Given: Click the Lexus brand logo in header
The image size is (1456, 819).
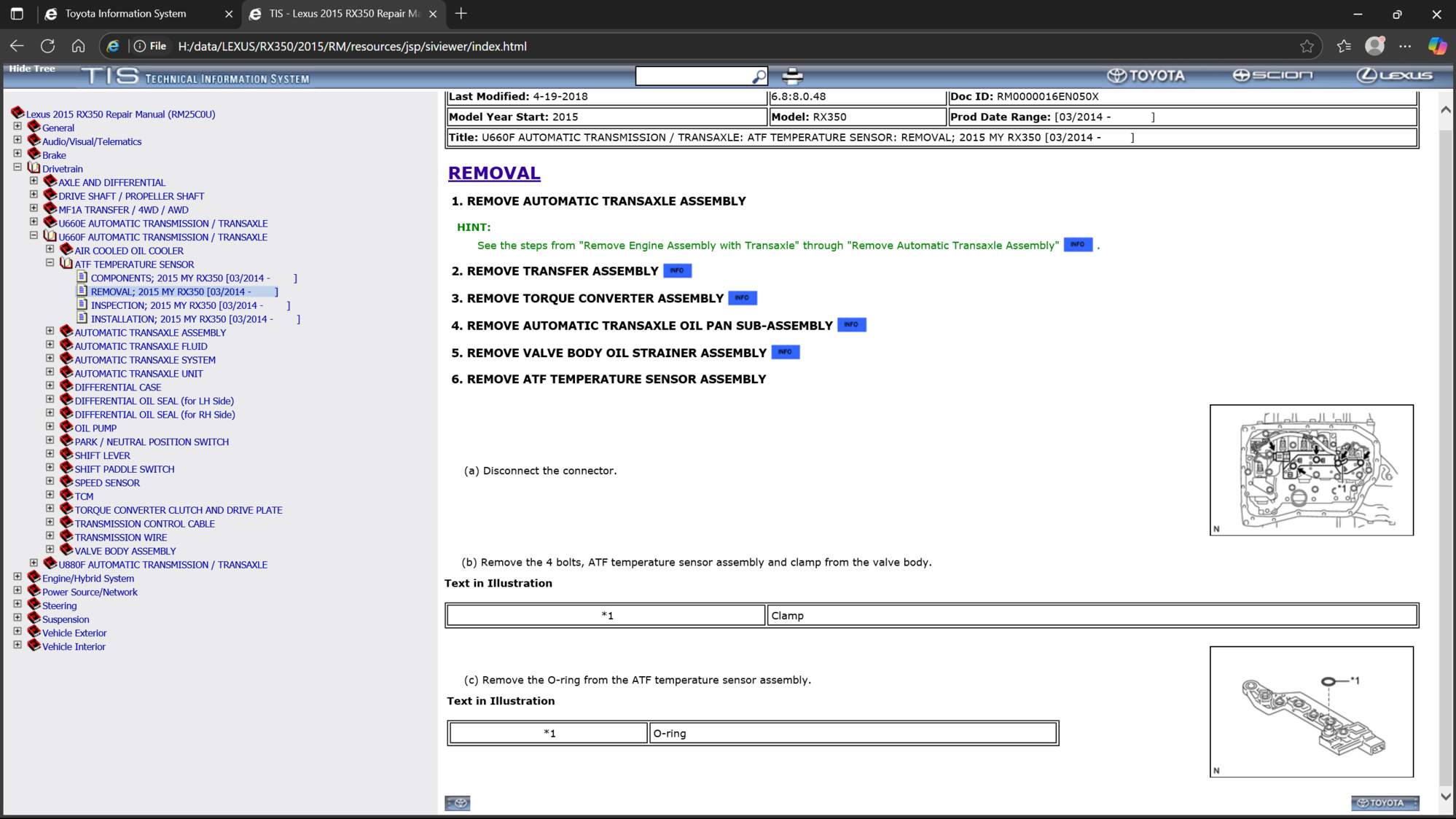Looking at the screenshot, I should [1394, 75].
